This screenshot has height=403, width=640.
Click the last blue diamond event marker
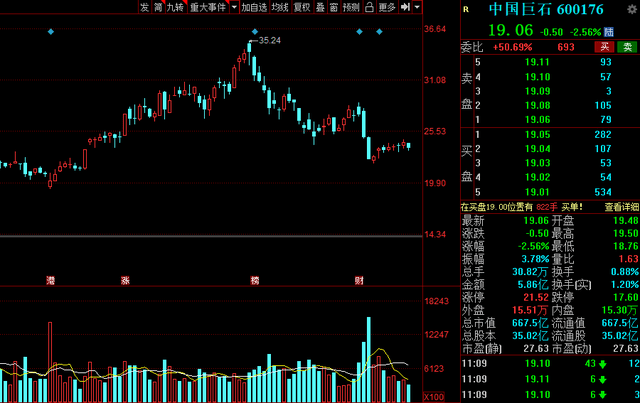379,32
